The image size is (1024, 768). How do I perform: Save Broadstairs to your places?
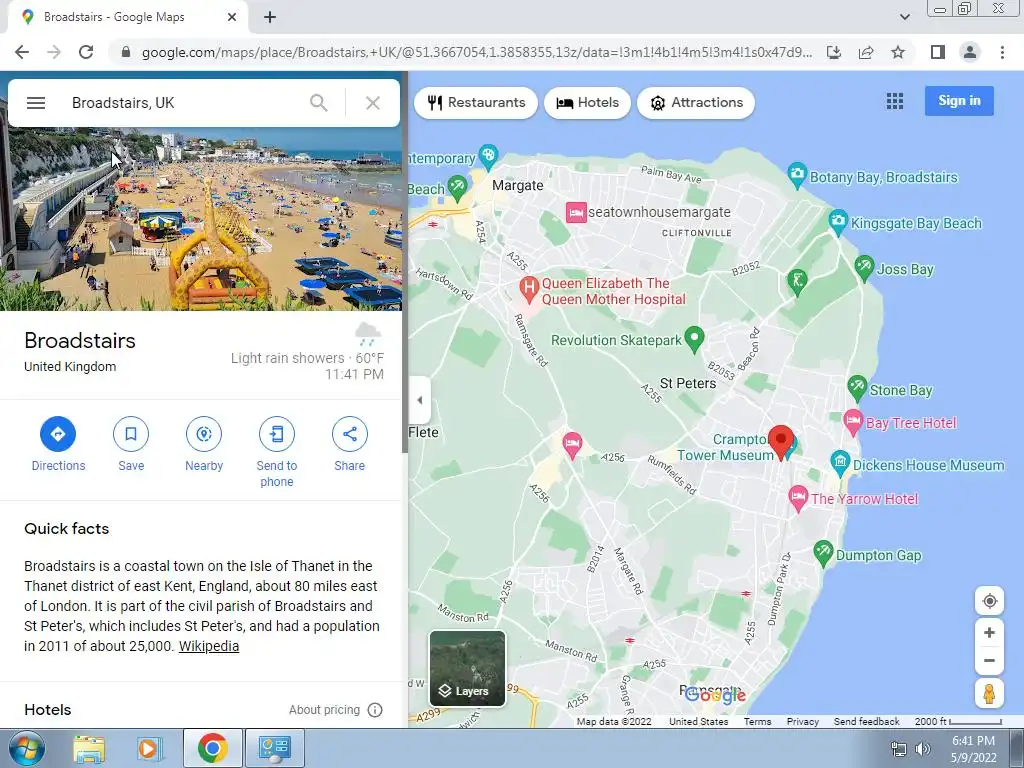pos(131,444)
